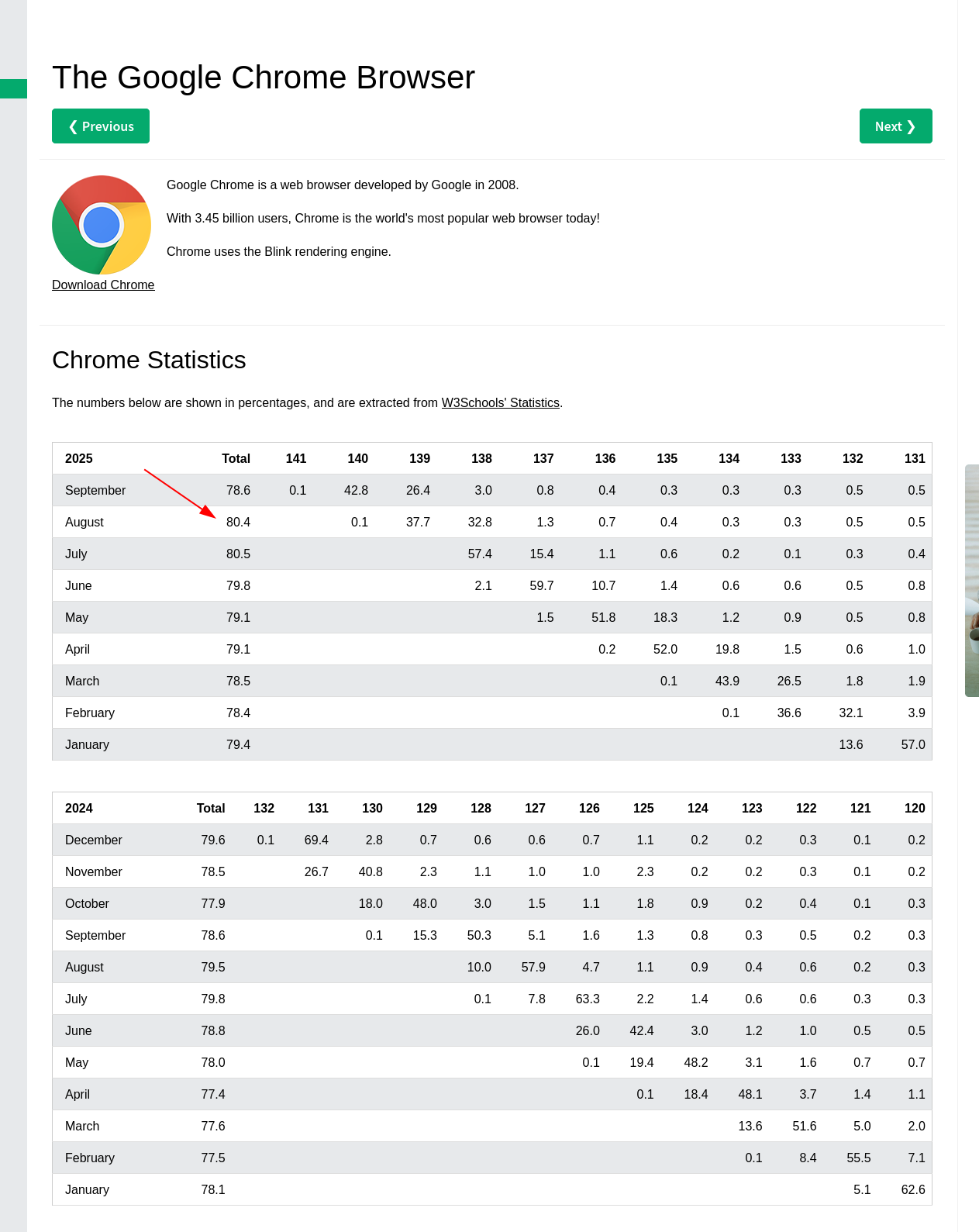
Task: Select the 2024 table year header
Action: pyautogui.click(x=78, y=808)
